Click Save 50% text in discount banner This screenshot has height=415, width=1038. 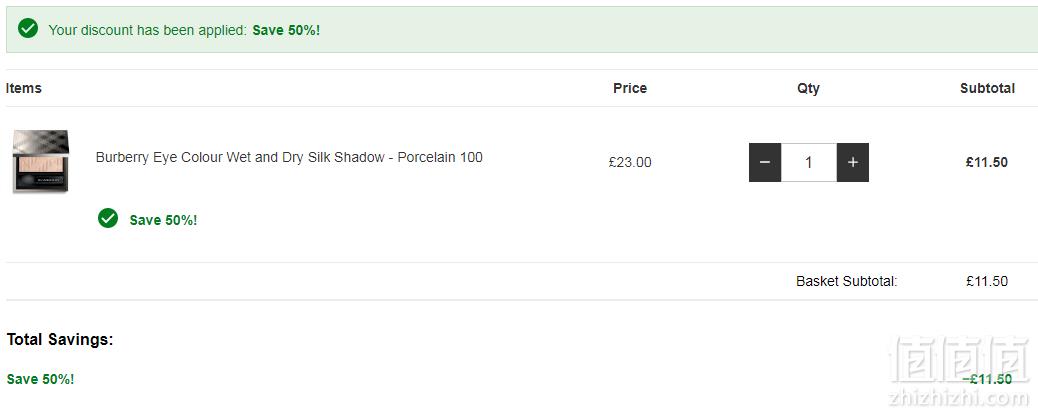pyautogui.click(x=286, y=30)
